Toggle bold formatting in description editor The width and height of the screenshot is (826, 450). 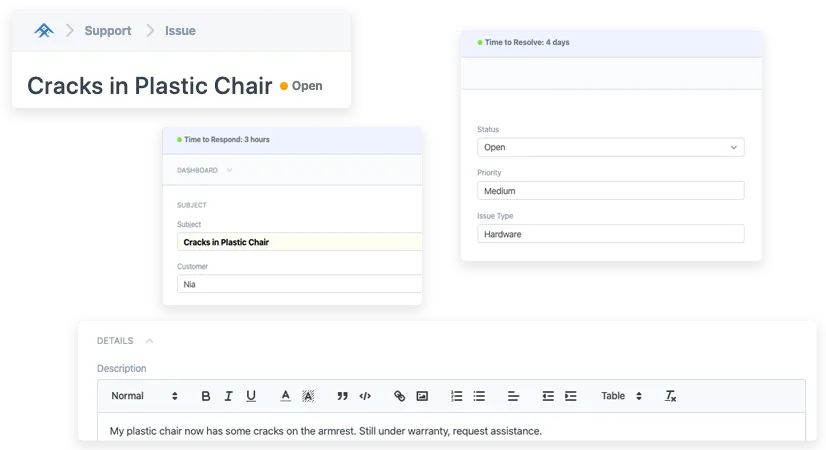(x=206, y=396)
